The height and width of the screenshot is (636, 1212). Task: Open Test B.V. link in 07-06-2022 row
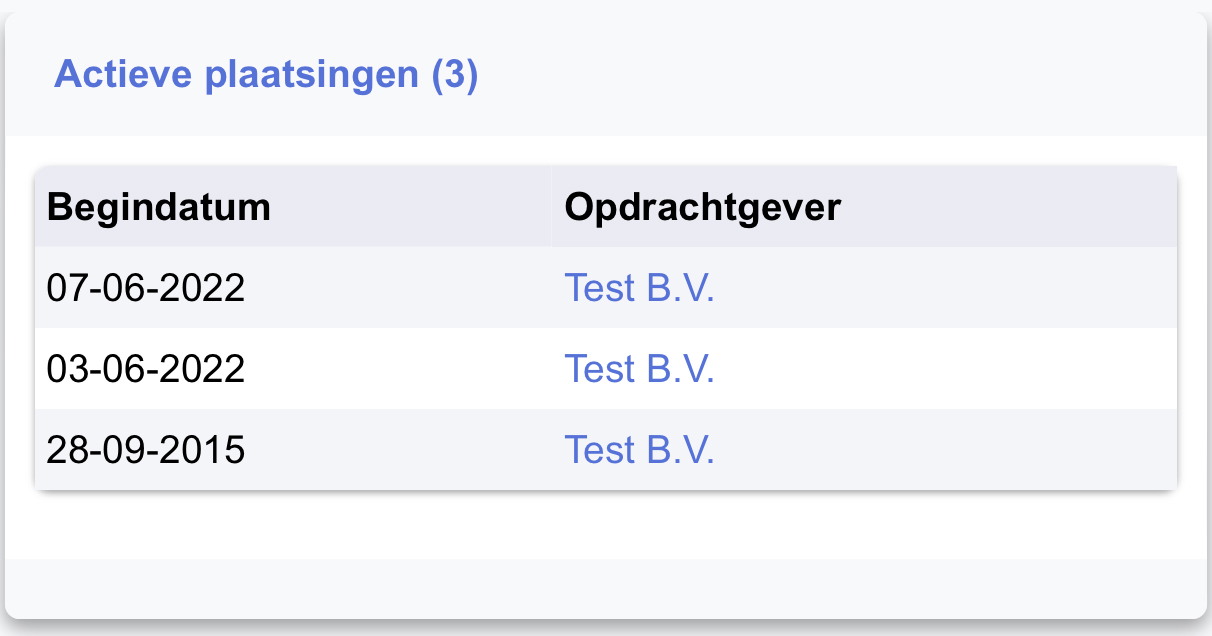coord(640,288)
